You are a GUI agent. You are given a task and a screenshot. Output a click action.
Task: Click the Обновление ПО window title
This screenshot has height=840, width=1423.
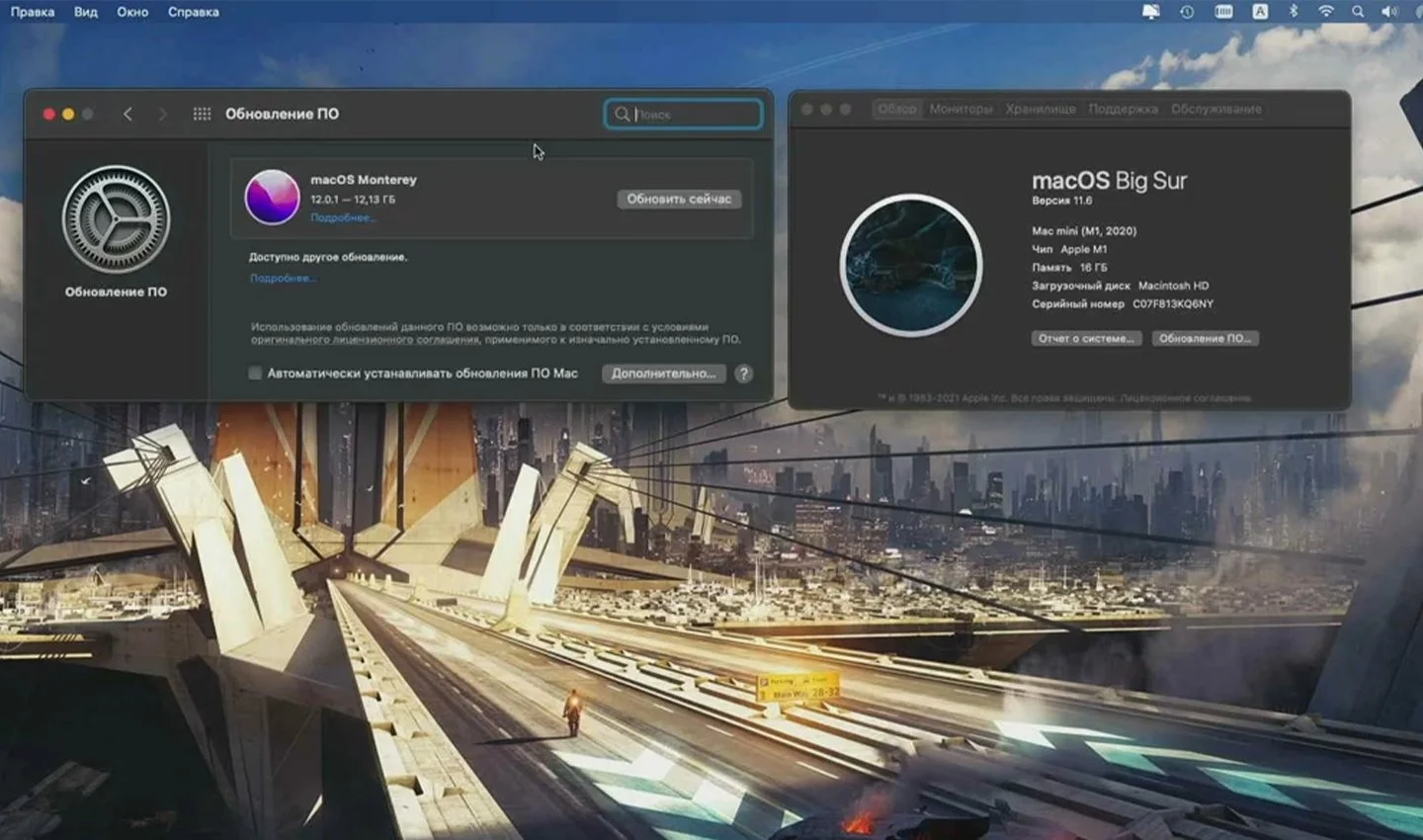[282, 114]
